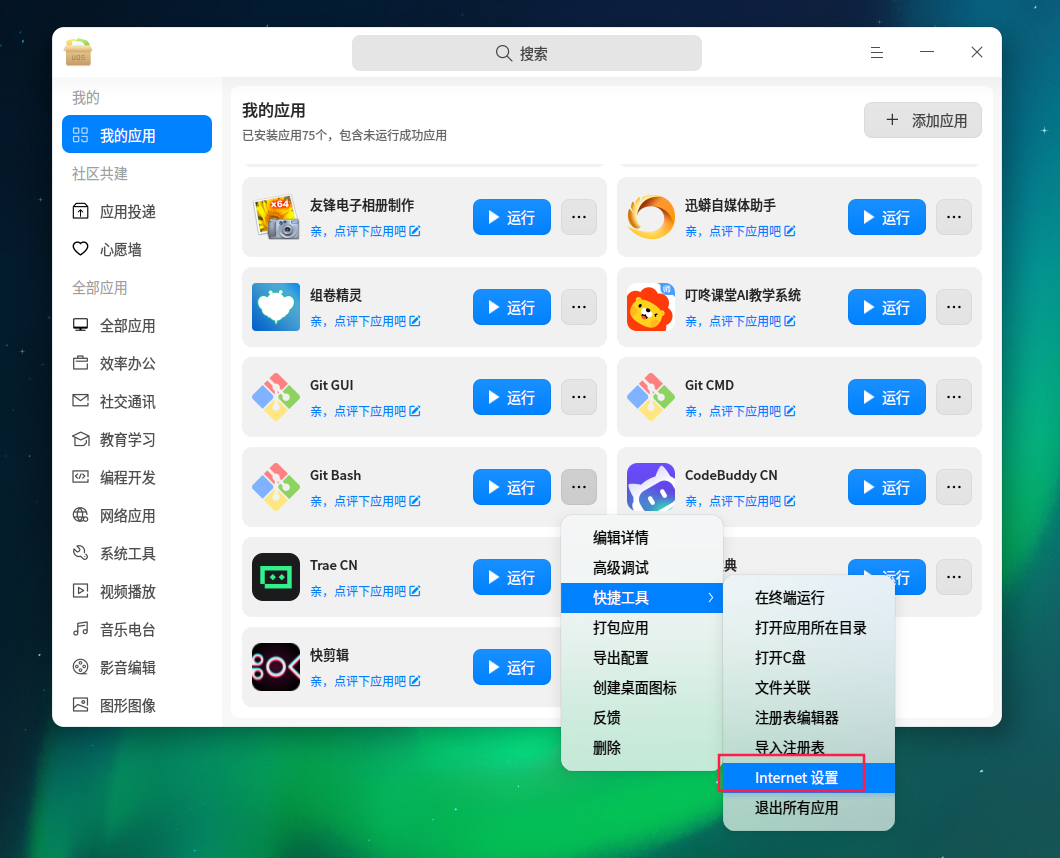Open 视频播放 category
The width and height of the screenshot is (1060, 858).
click(x=137, y=592)
